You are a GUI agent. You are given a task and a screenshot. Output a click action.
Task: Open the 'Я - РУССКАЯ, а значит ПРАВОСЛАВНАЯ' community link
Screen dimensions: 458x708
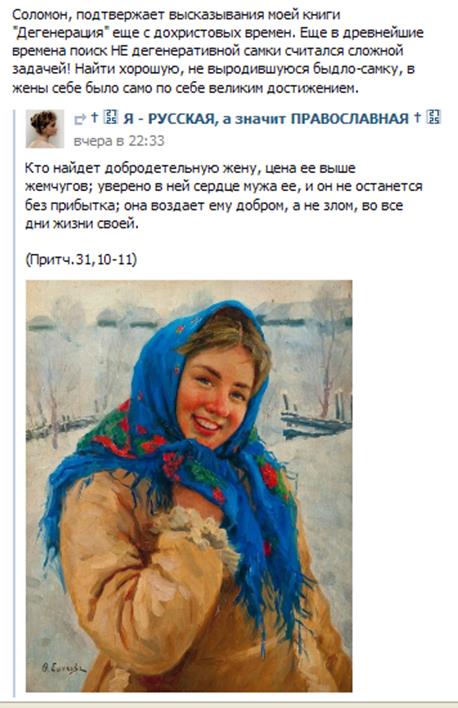(266, 119)
